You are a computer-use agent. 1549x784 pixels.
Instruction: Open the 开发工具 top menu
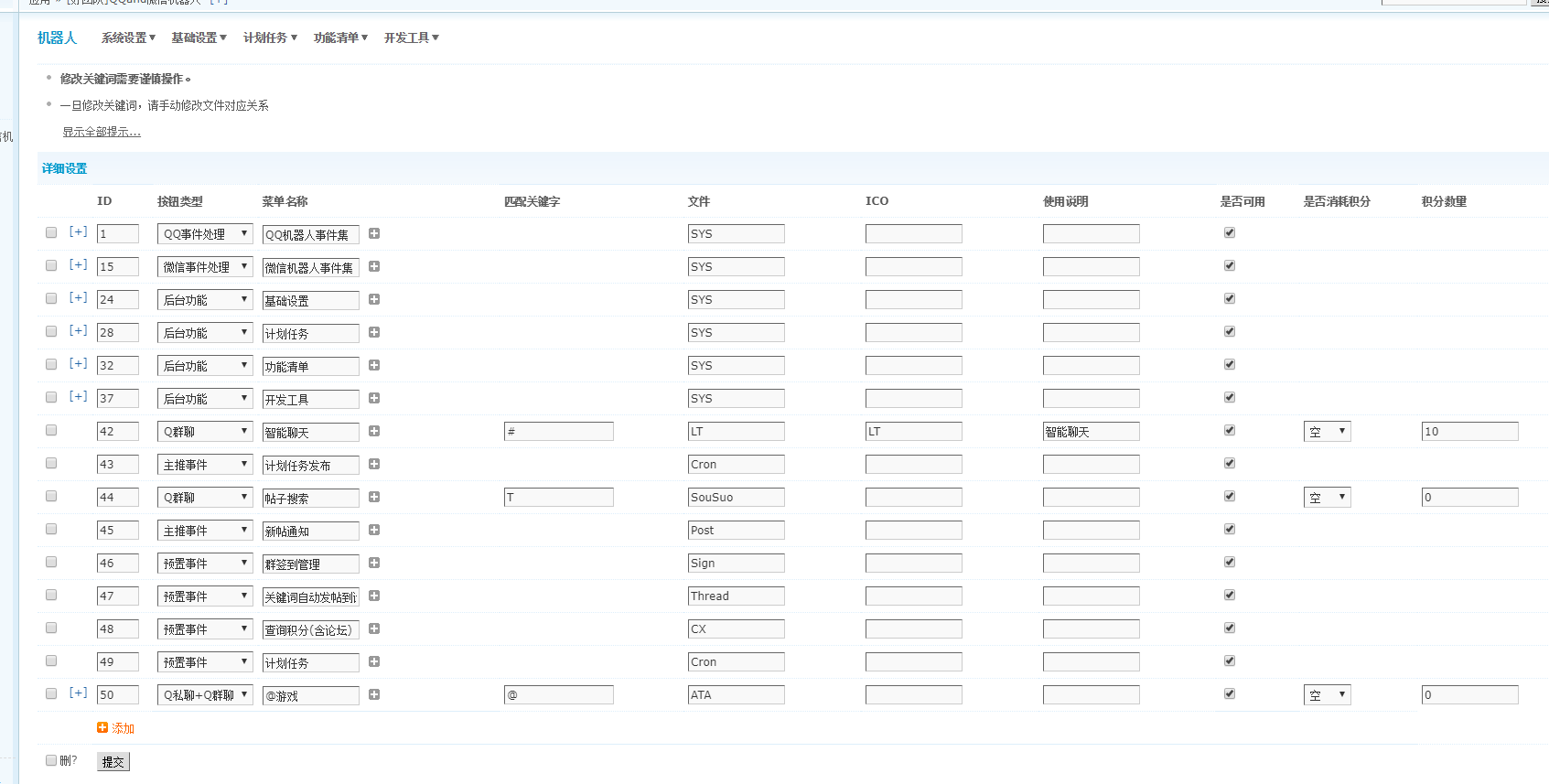411,38
